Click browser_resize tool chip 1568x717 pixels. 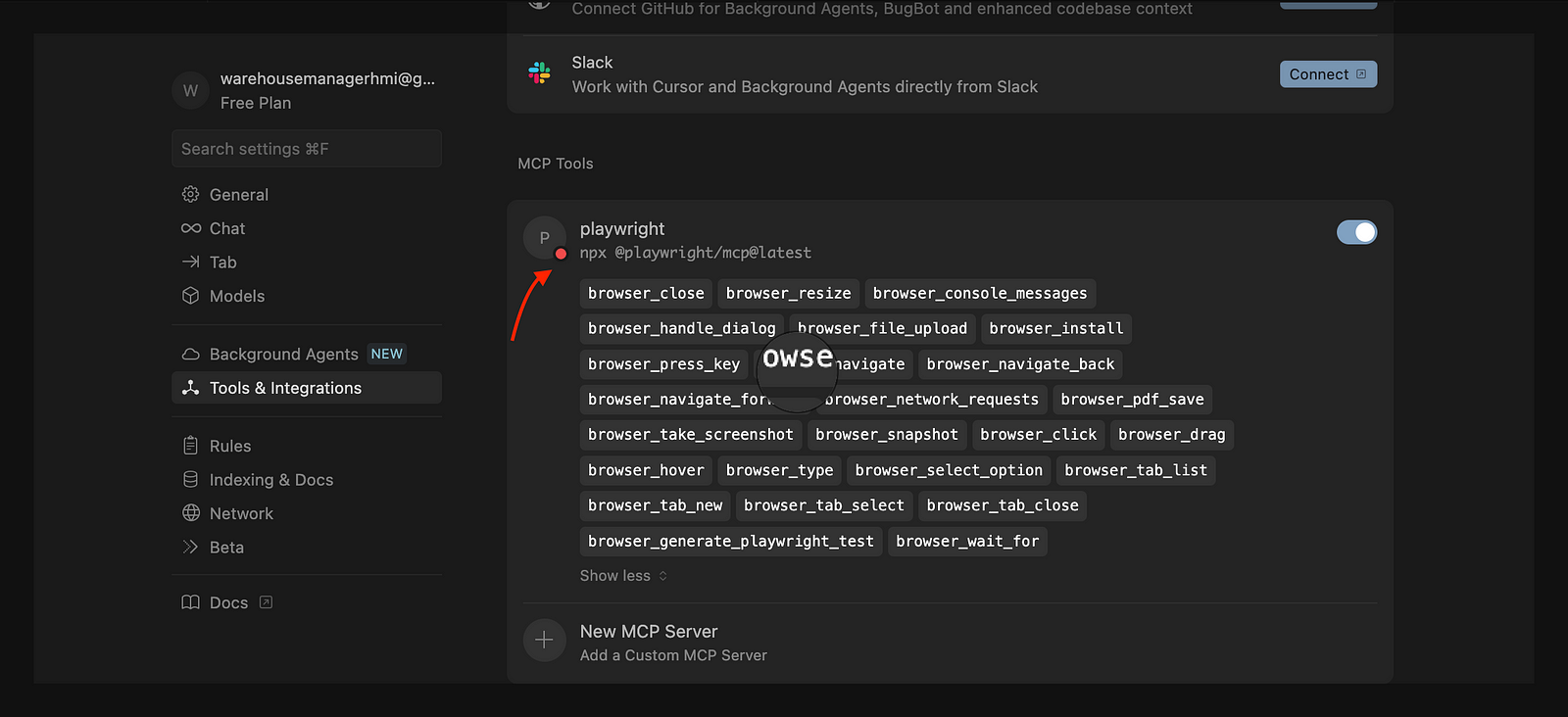[x=788, y=293]
